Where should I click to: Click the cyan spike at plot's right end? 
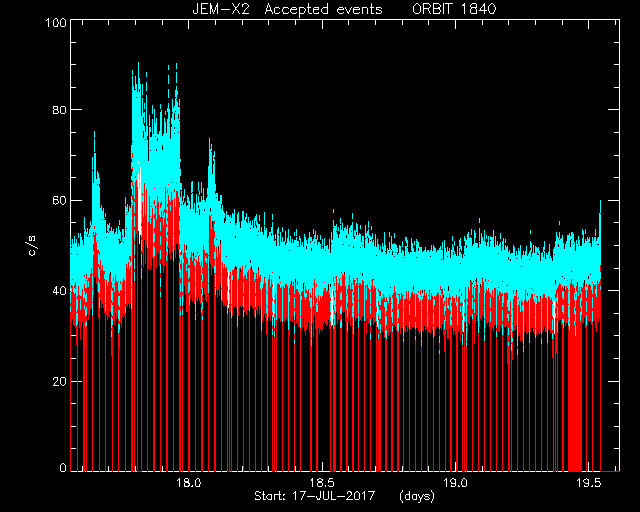(600, 220)
